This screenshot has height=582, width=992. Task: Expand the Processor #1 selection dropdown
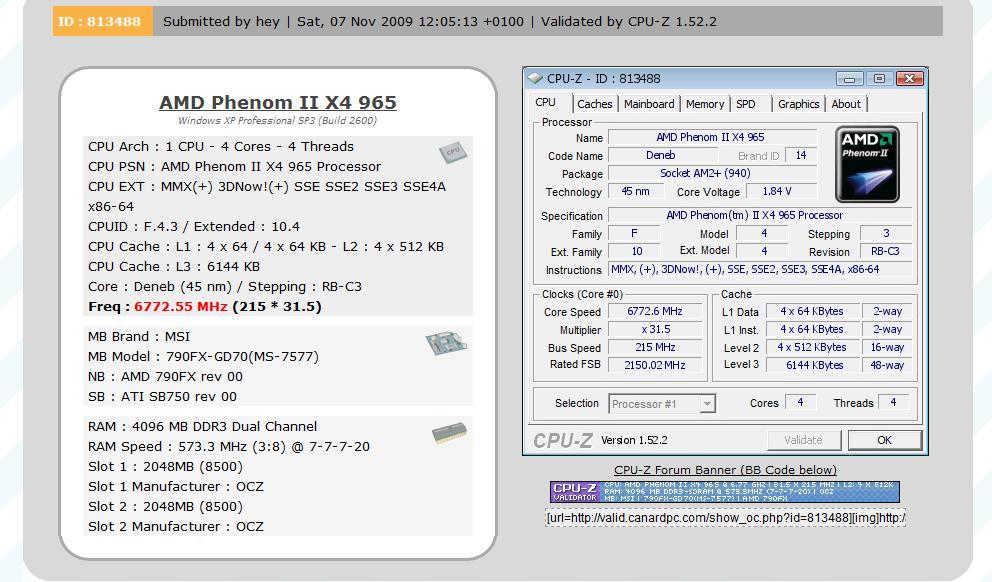coord(707,404)
